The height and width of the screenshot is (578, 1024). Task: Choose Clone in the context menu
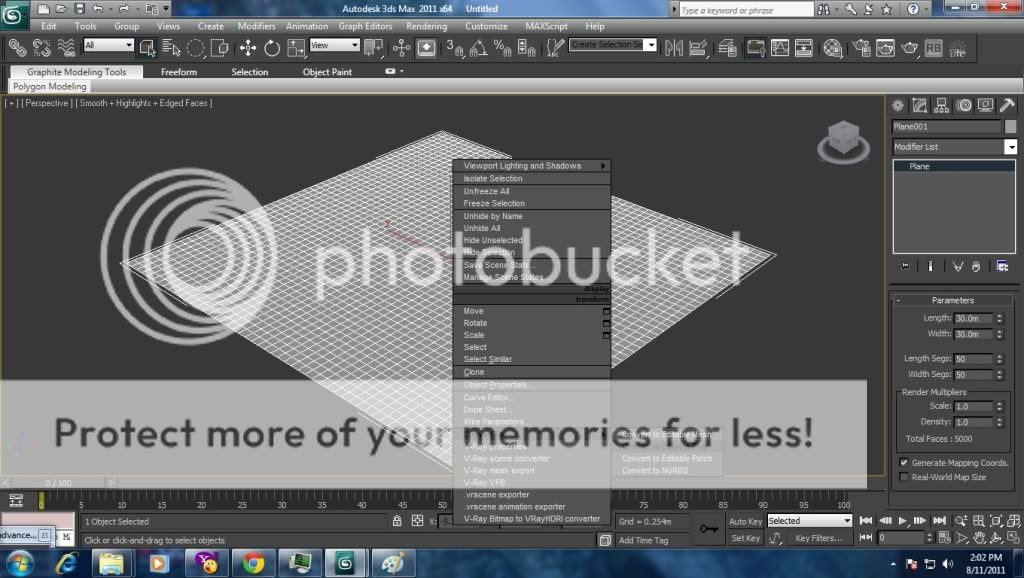532,372
